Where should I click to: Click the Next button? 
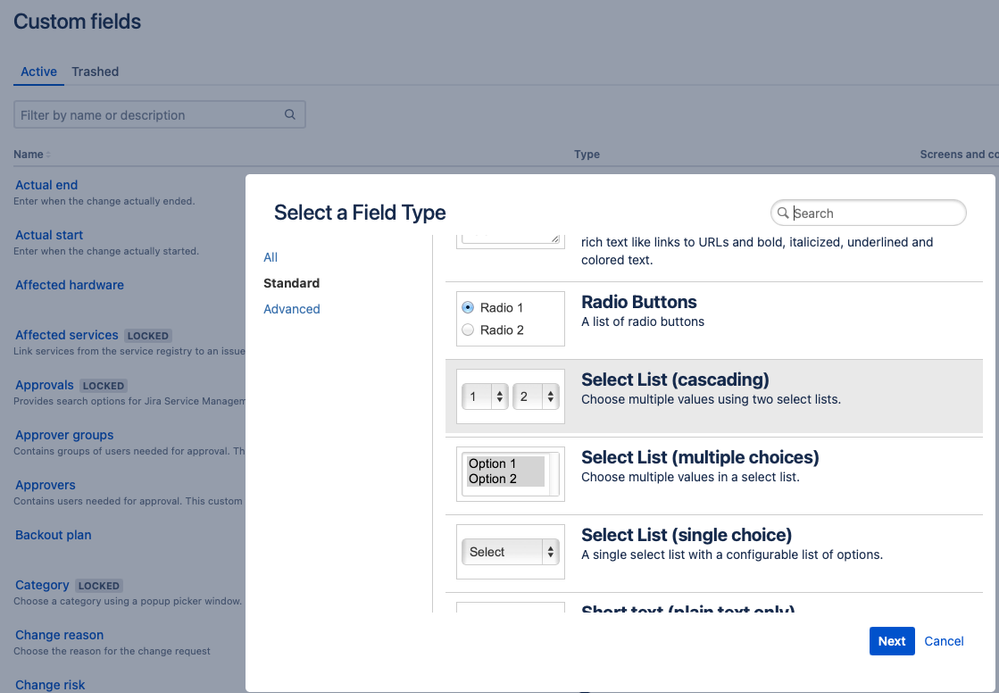892,641
